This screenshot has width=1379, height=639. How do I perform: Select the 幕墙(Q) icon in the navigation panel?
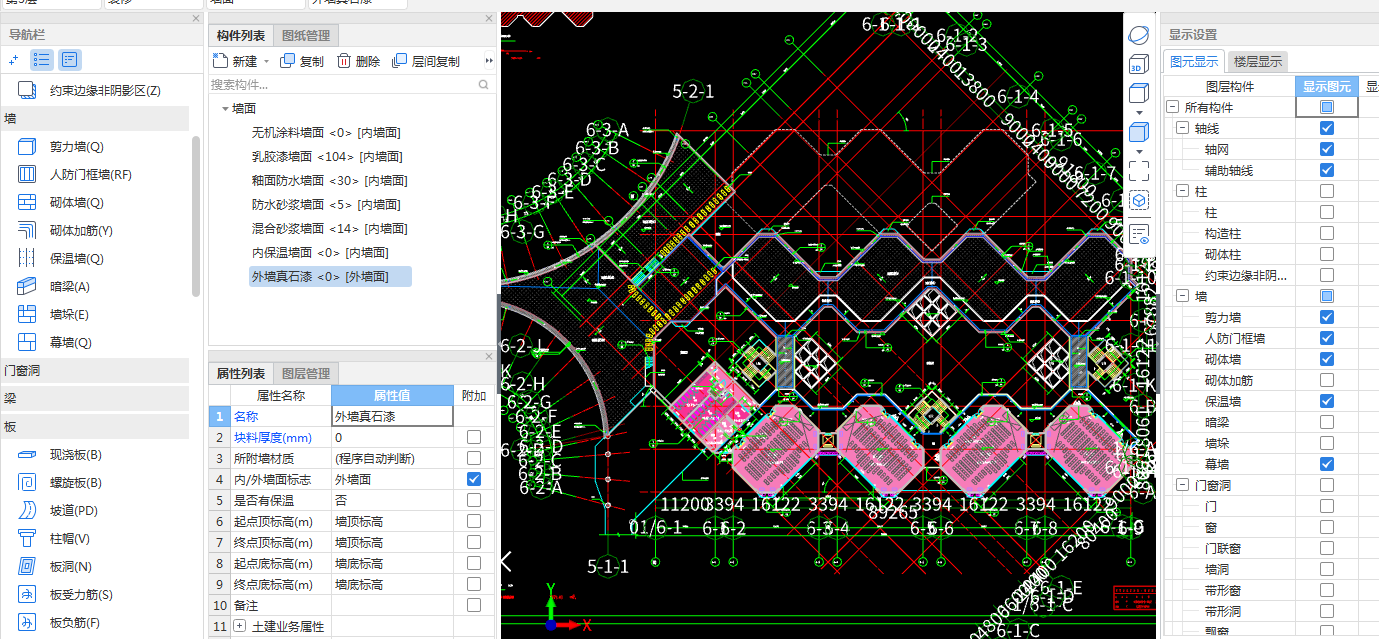click(x=27, y=343)
